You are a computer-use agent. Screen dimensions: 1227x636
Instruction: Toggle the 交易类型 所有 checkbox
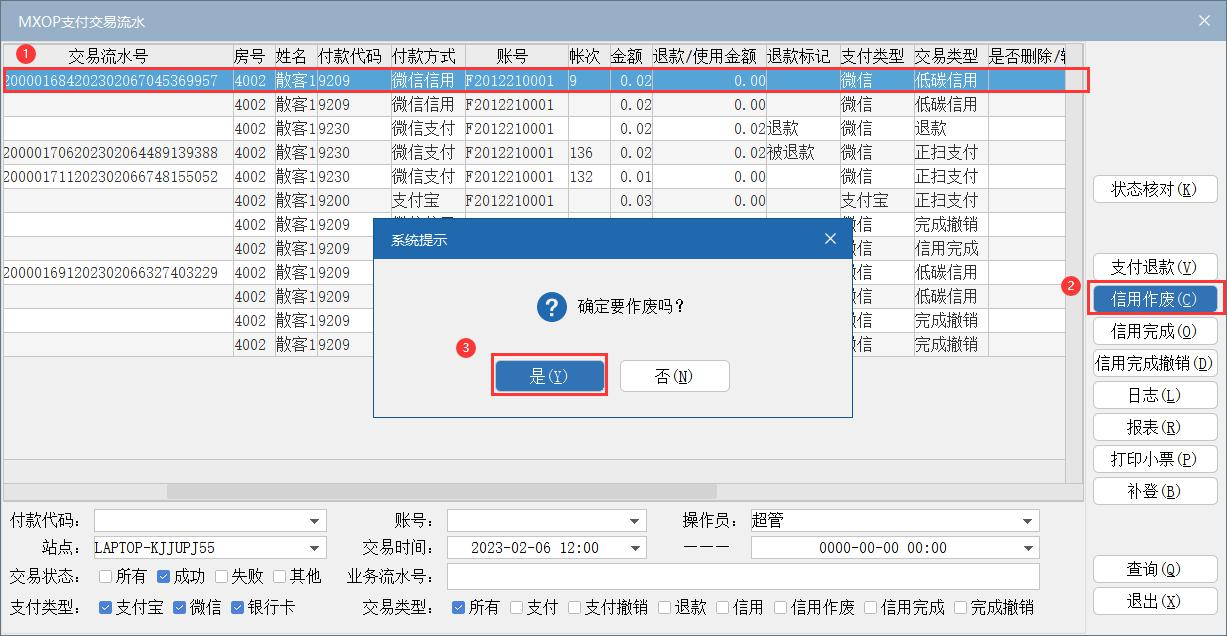[458, 607]
